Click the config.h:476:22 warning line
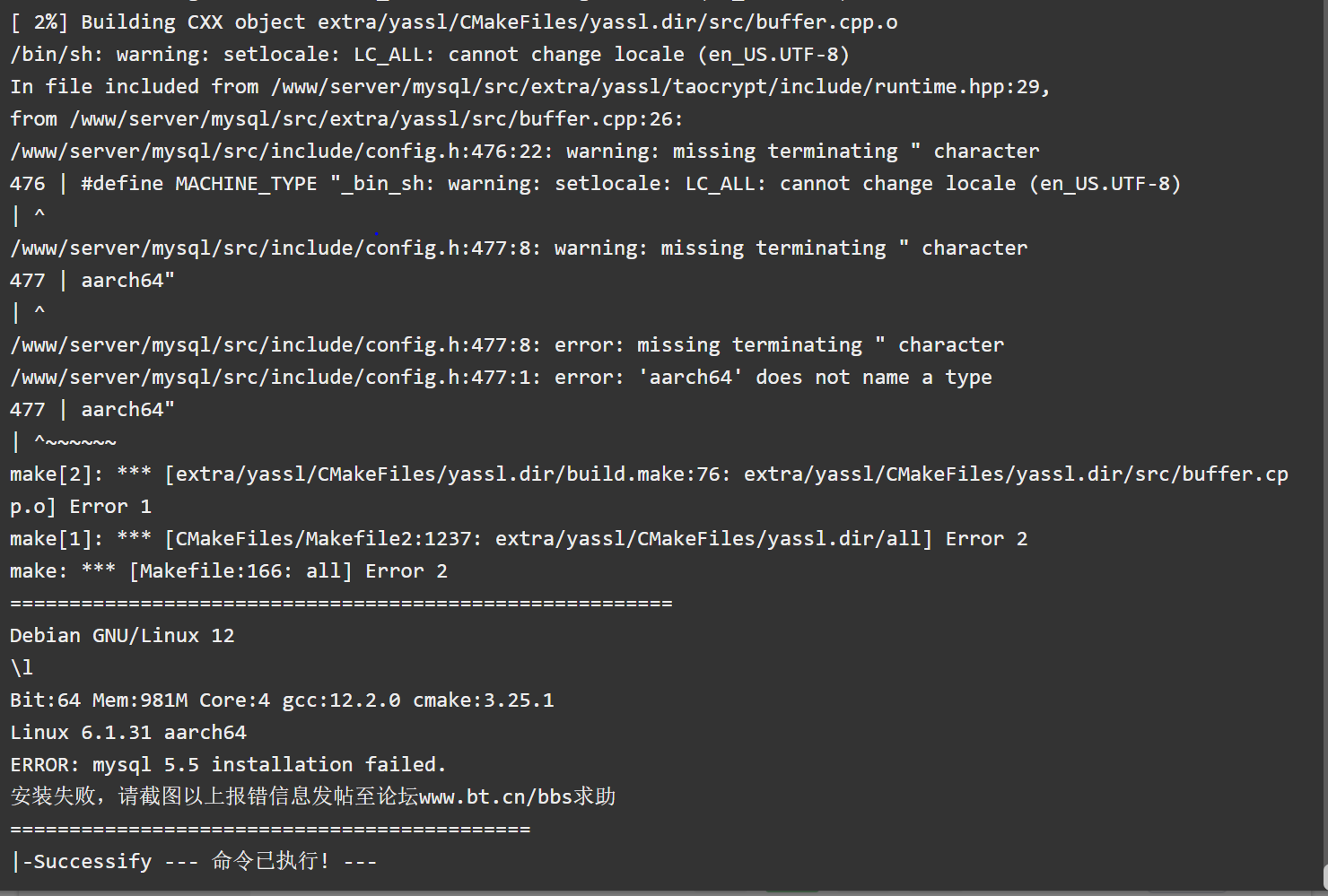Viewport: 1328px width, 896px height. (525, 151)
